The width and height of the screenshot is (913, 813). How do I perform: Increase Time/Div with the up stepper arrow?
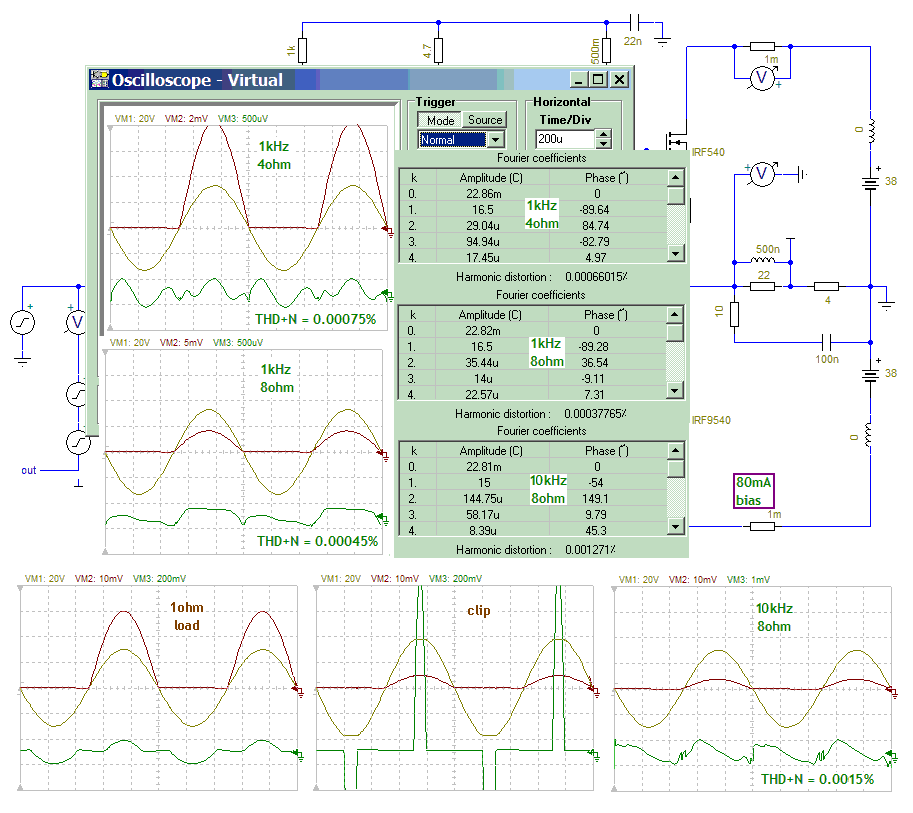(x=604, y=134)
